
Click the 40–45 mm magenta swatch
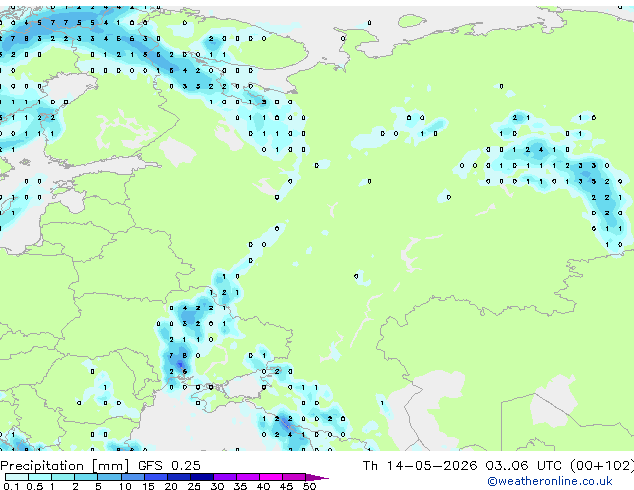pos(271,477)
